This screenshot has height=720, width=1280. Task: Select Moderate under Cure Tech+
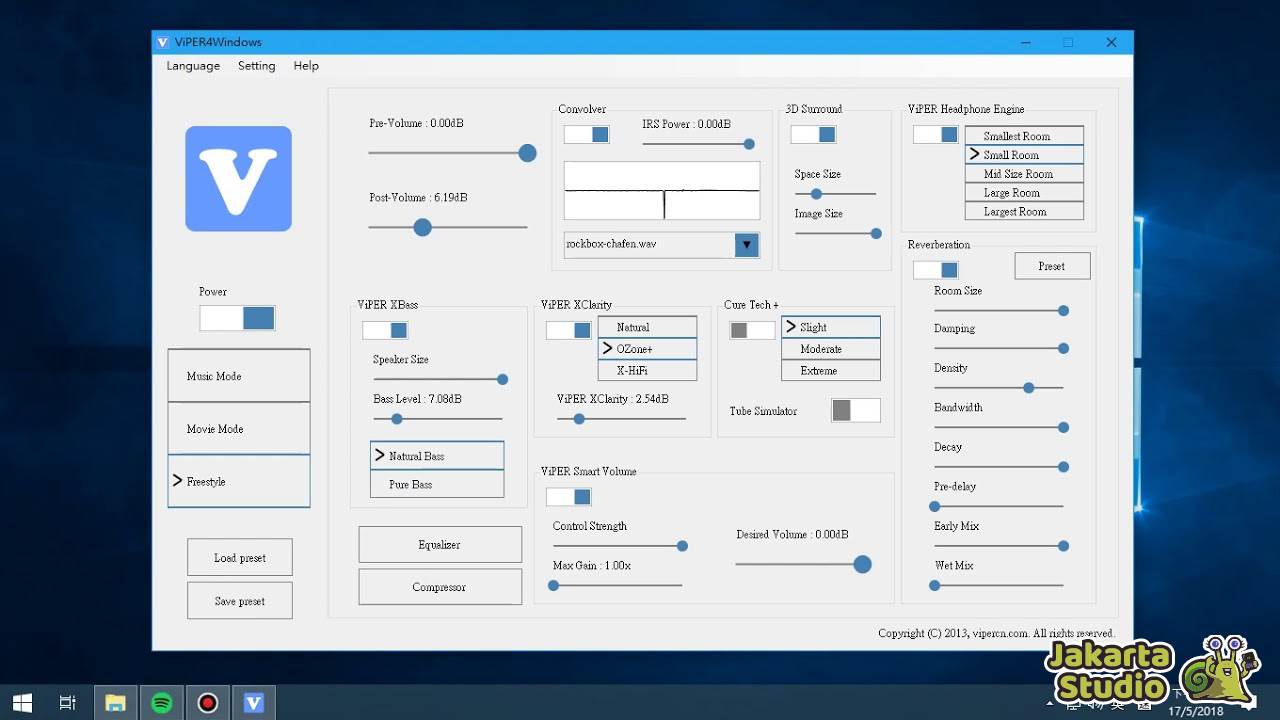tap(830, 348)
